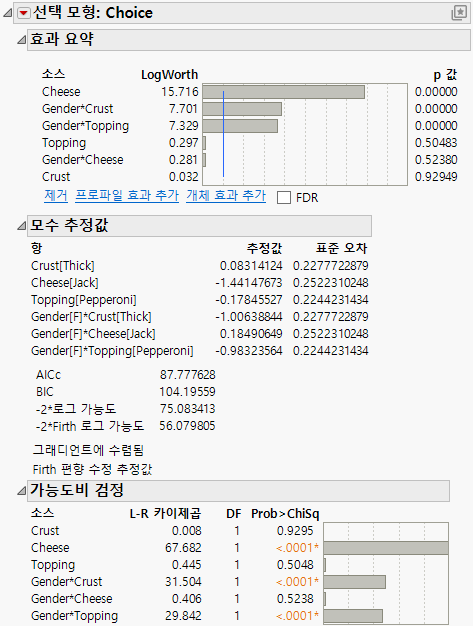Enable the FDR checkbox
Viewport: 473px width, 626px height.
[284, 198]
